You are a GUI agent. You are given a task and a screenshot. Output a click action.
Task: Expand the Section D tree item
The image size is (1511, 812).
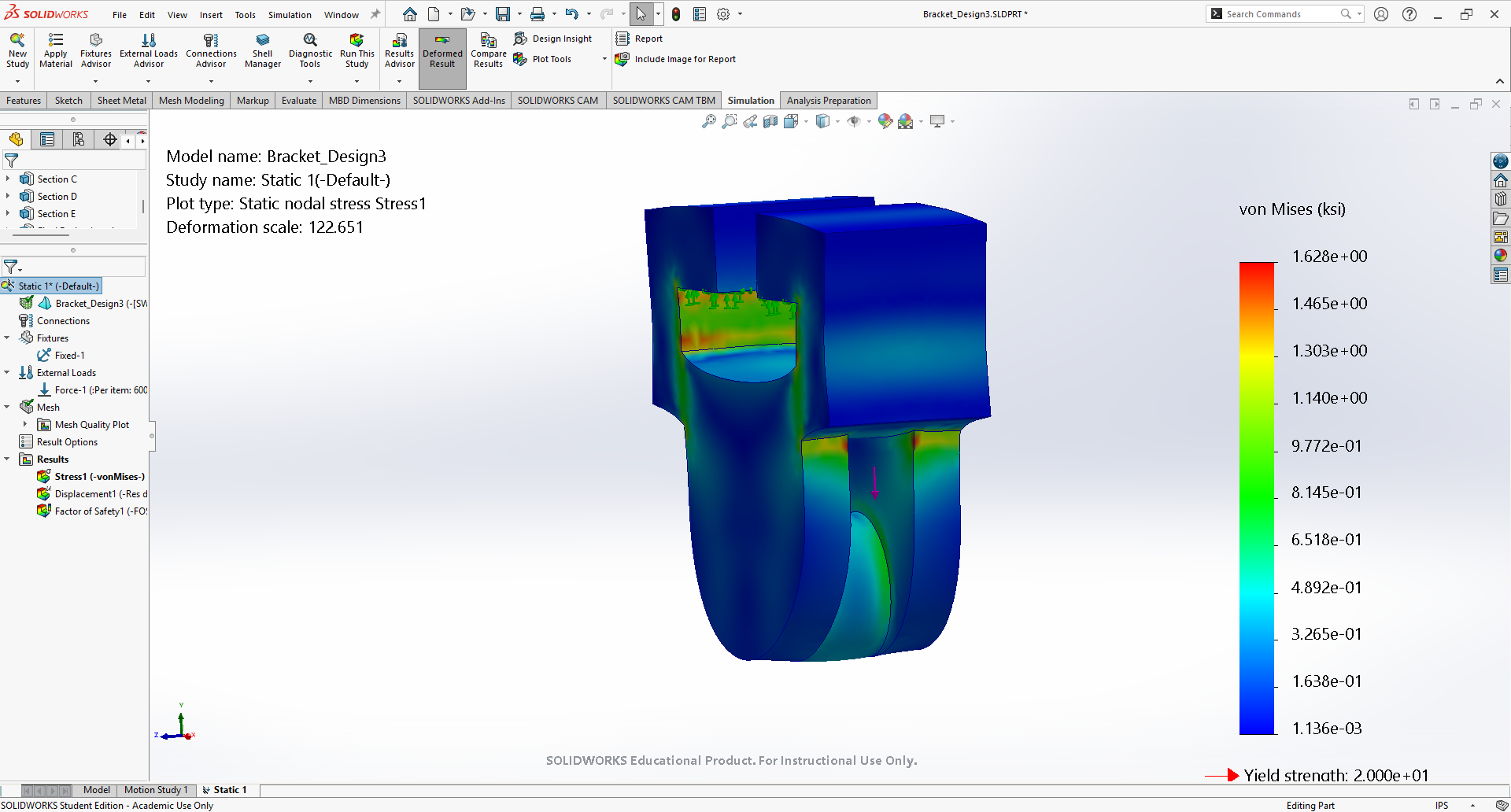click(8, 197)
